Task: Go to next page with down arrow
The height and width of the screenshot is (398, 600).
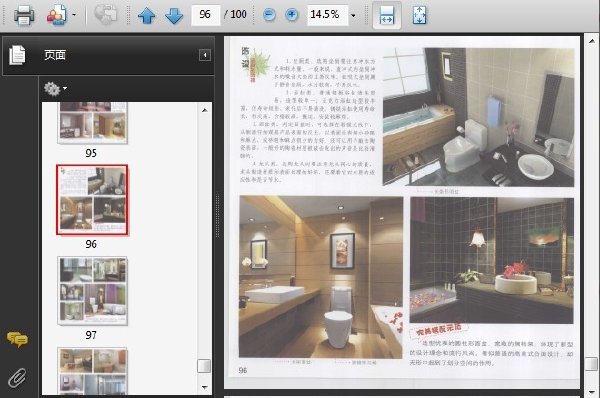Action: coord(174,16)
